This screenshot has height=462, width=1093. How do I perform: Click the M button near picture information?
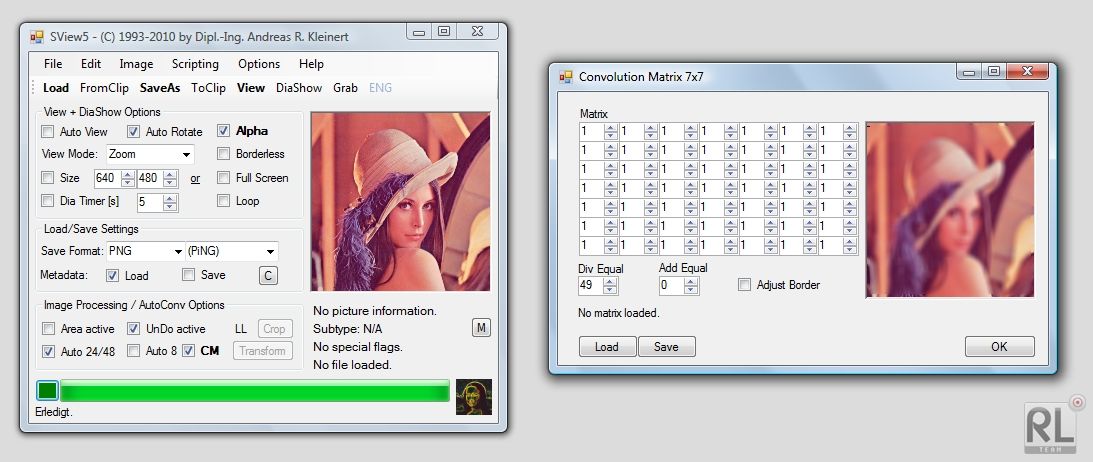[481, 328]
